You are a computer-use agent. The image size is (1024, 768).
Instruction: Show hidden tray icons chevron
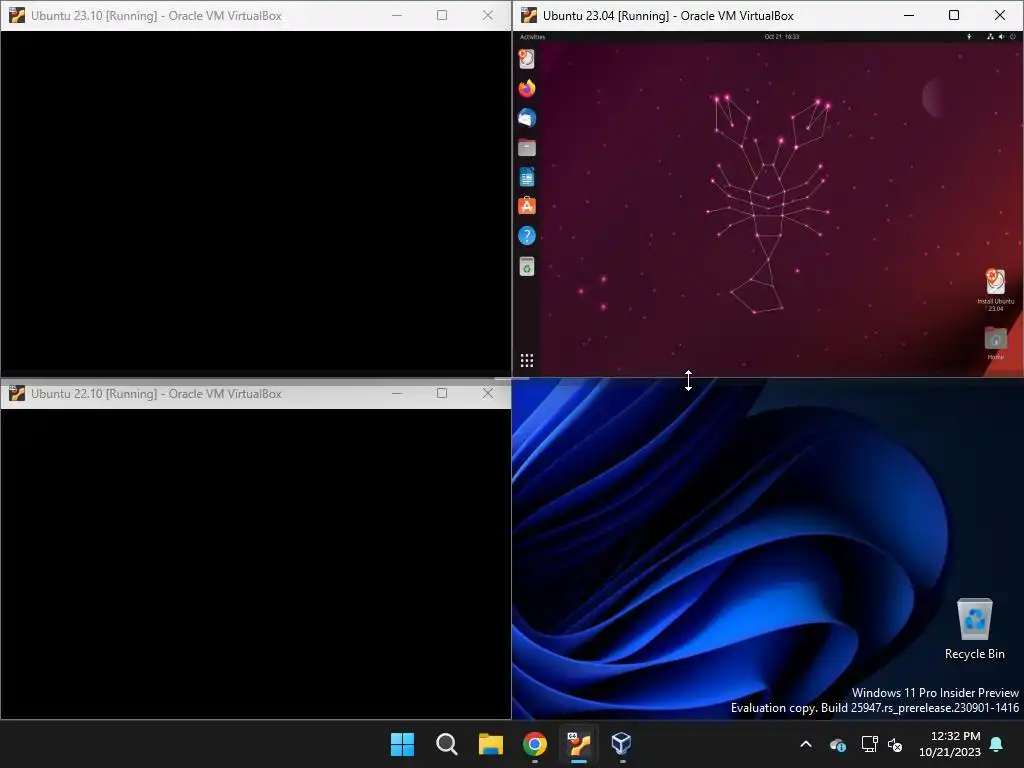coord(806,744)
